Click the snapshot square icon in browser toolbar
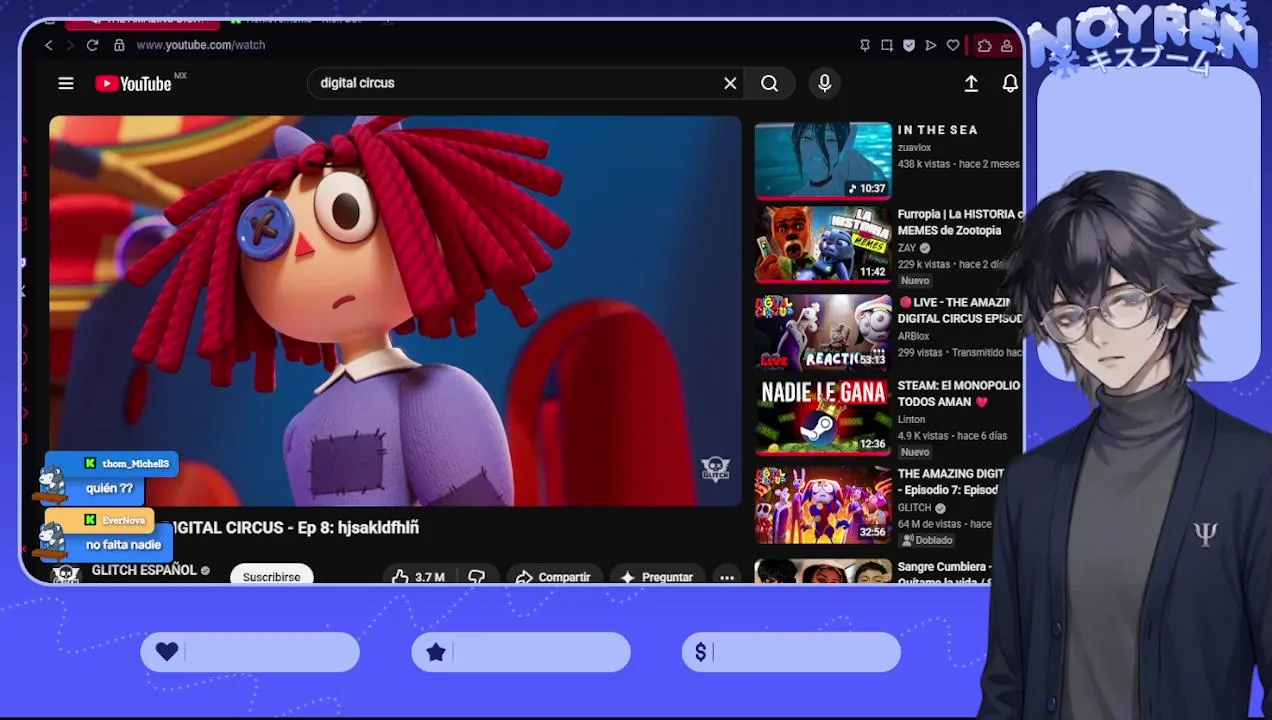The image size is (1272, 720). [887, 45]
